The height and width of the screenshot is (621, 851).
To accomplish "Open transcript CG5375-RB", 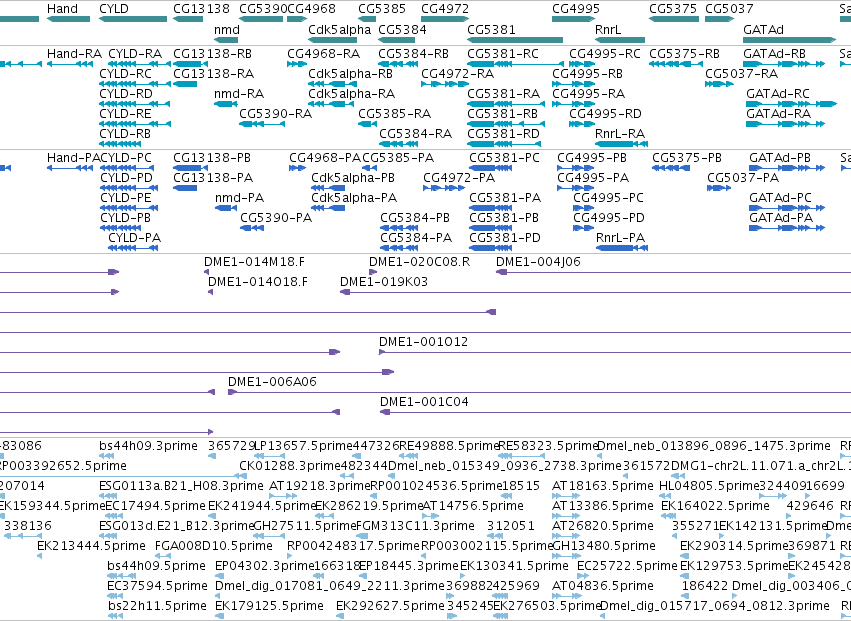I will [674, 64].
